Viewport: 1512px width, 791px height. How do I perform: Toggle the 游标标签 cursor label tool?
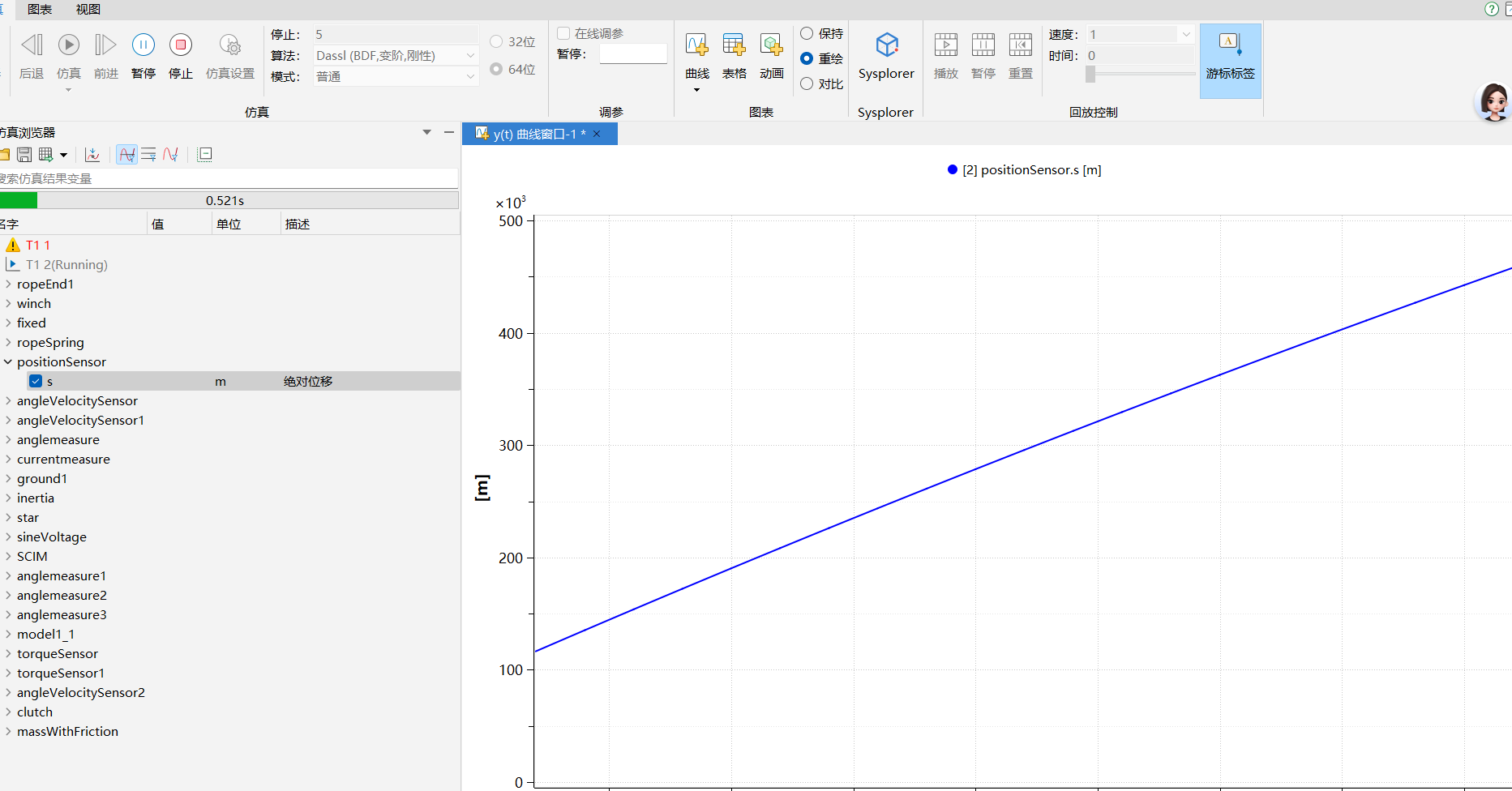pyautogui.click(x=1230, y=61)
